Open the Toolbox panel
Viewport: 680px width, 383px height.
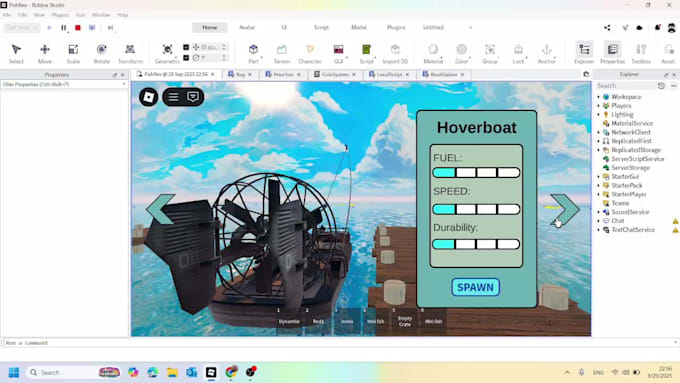click(641, 54)
